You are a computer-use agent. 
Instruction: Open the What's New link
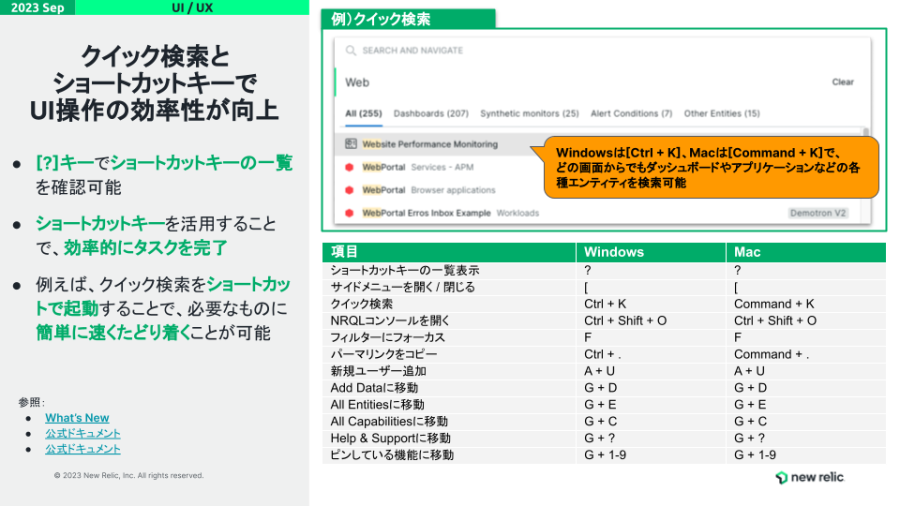pyautogui.click(x=77, y=418)
